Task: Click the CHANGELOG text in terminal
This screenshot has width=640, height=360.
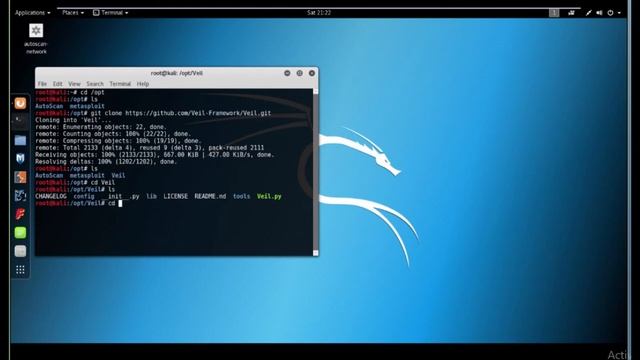Action: [51, 196]
